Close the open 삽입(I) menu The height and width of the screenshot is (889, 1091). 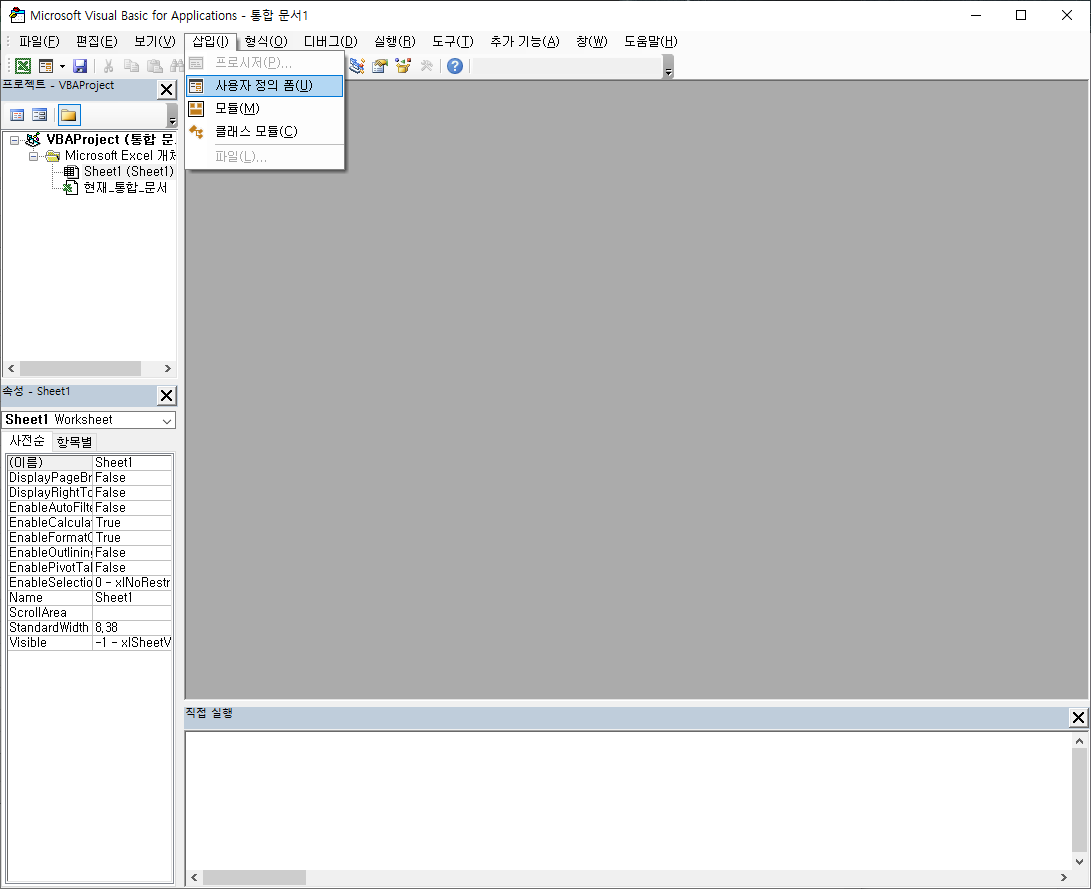pos(210,42)
